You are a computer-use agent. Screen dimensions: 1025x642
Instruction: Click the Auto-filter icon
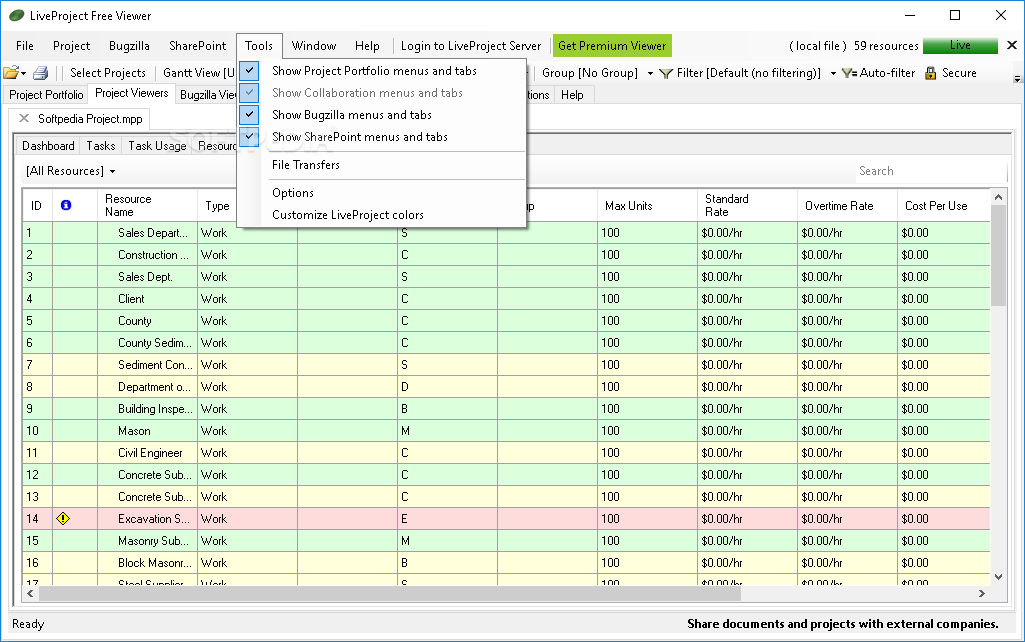(849, 73)
